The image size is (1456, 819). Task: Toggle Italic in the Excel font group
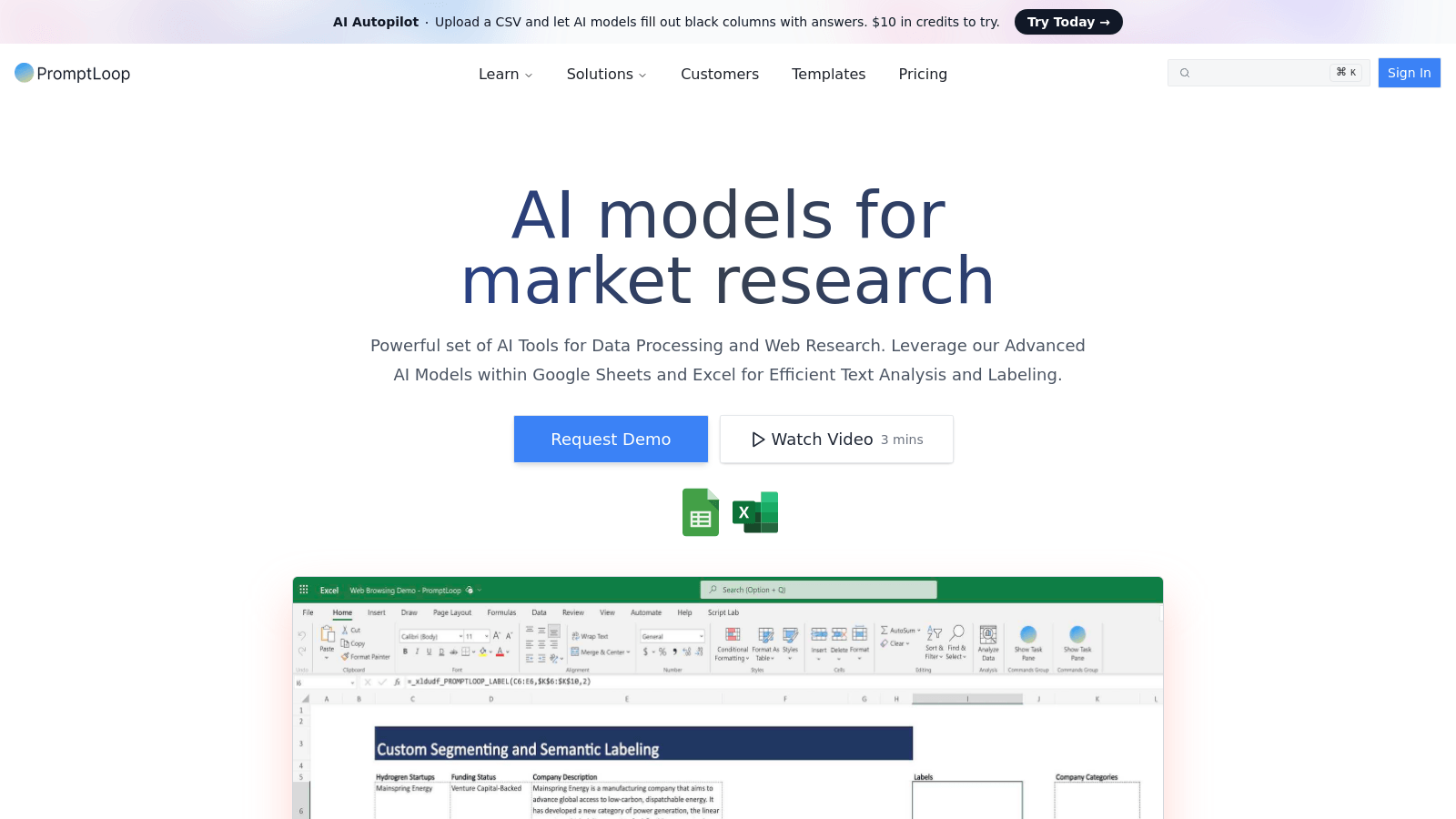click(x=417, y=652)
